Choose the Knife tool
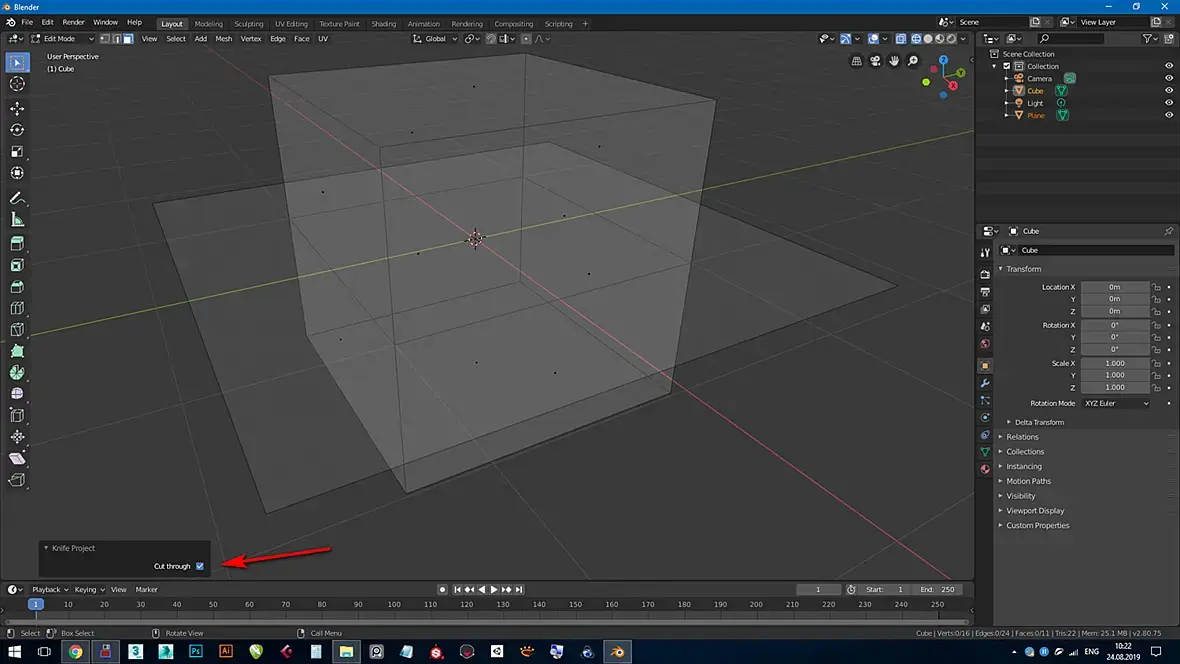 [x=17, y=329]
